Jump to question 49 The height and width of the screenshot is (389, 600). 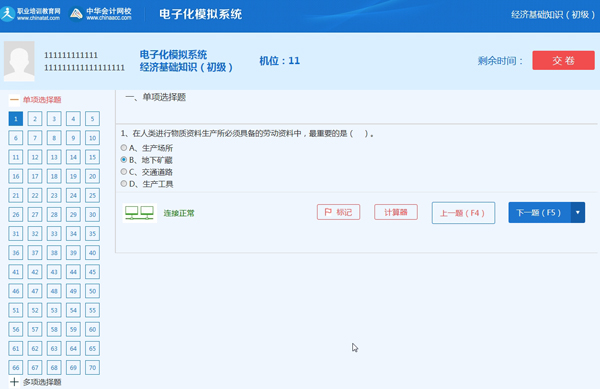tap(73, 291)
